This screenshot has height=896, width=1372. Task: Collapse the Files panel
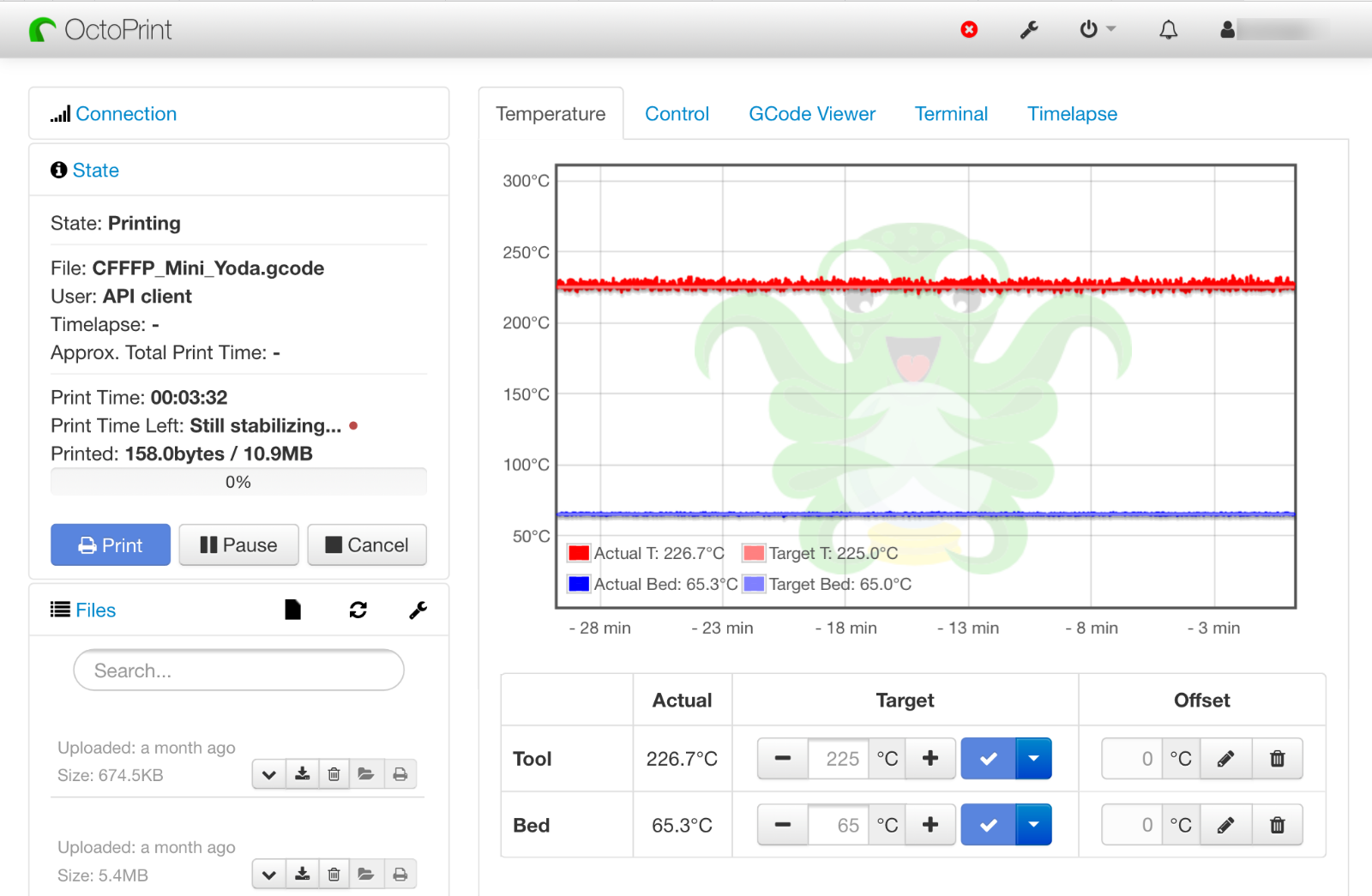(x=95, y=610)
